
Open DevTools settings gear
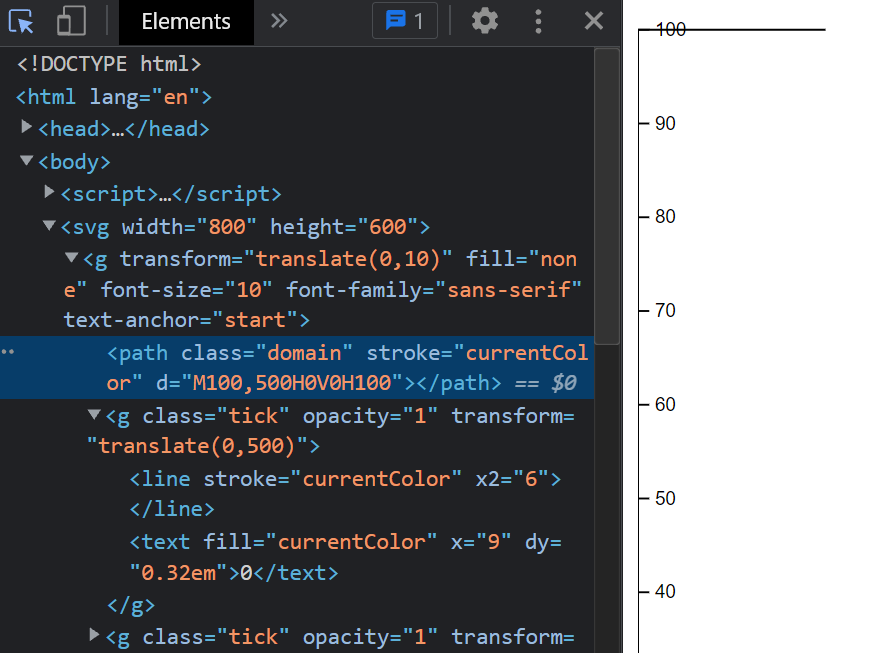pos(485,21)
